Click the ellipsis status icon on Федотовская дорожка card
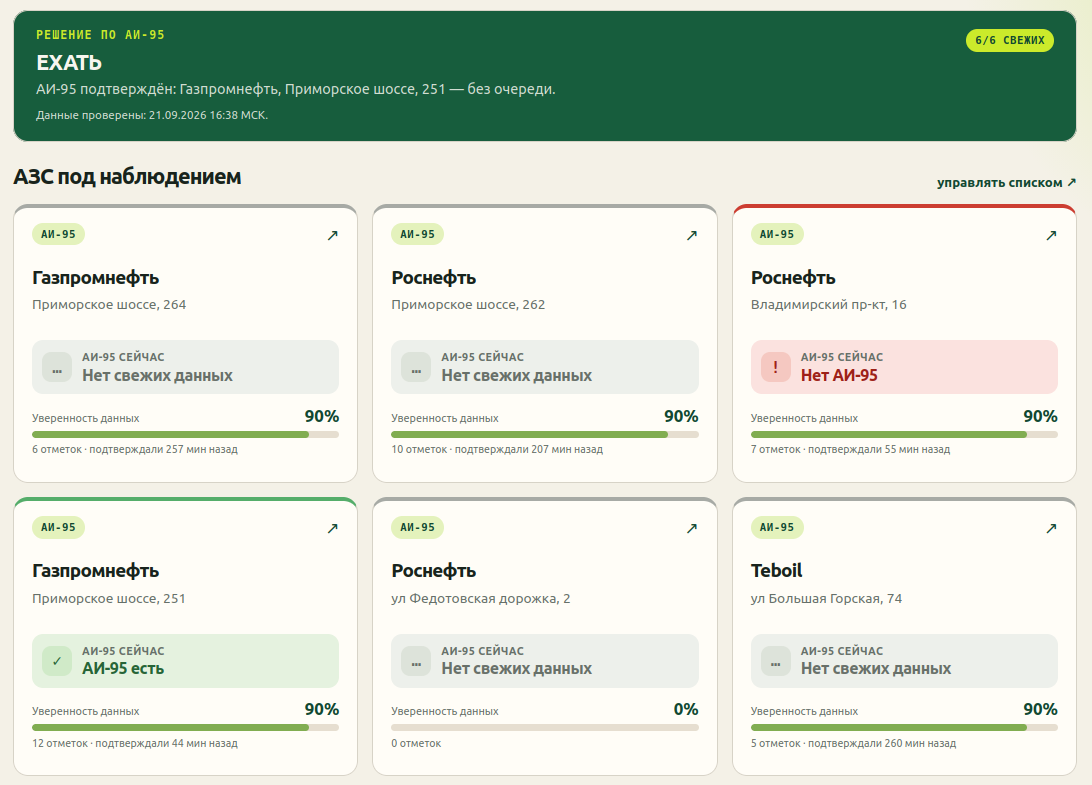 click(x=416, y=661)
